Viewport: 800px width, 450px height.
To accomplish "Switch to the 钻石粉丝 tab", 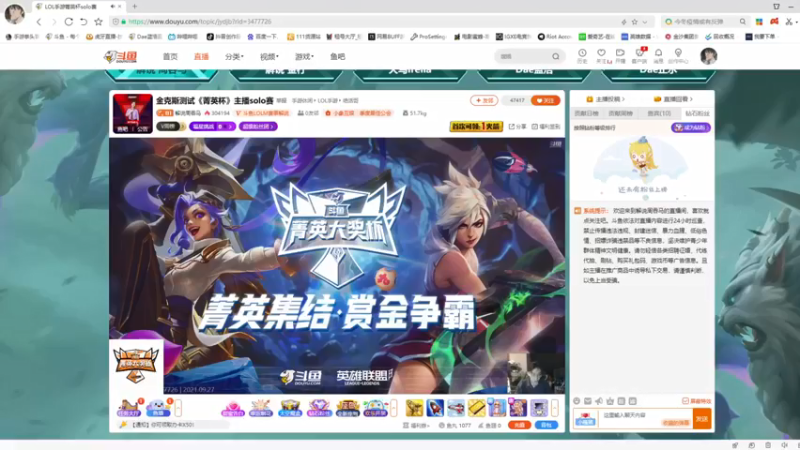I will [697, 113].
